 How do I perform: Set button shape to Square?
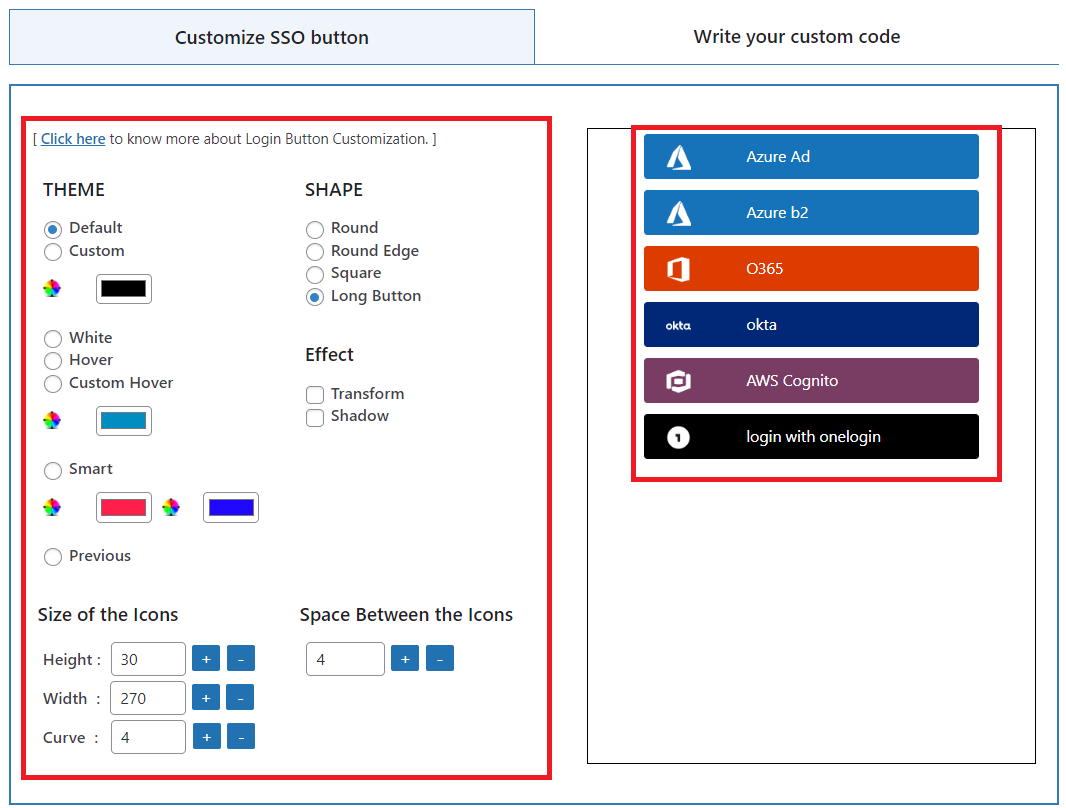coord(315,275)
